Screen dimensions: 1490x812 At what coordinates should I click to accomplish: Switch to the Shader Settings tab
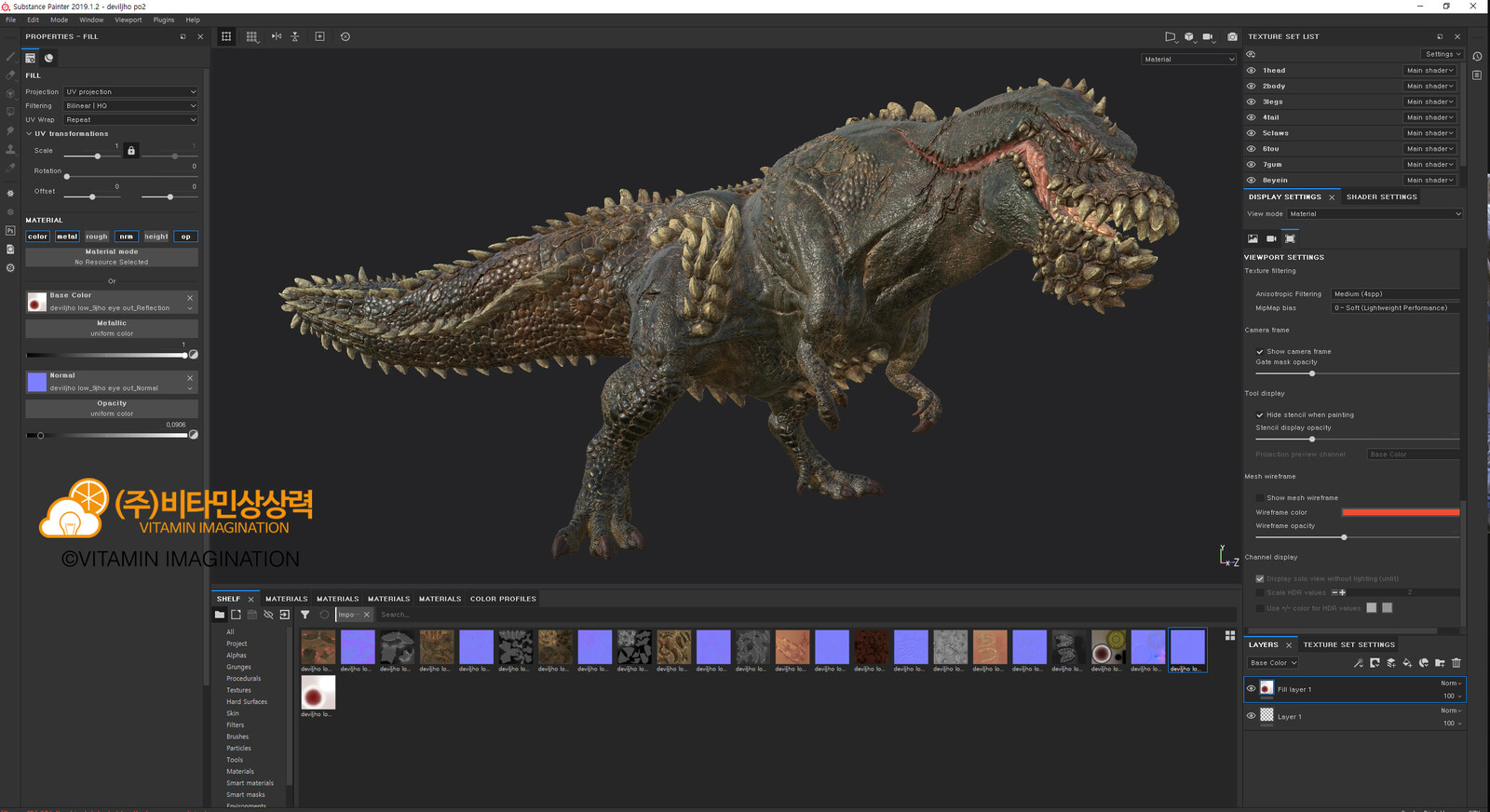click(1381, 197)
